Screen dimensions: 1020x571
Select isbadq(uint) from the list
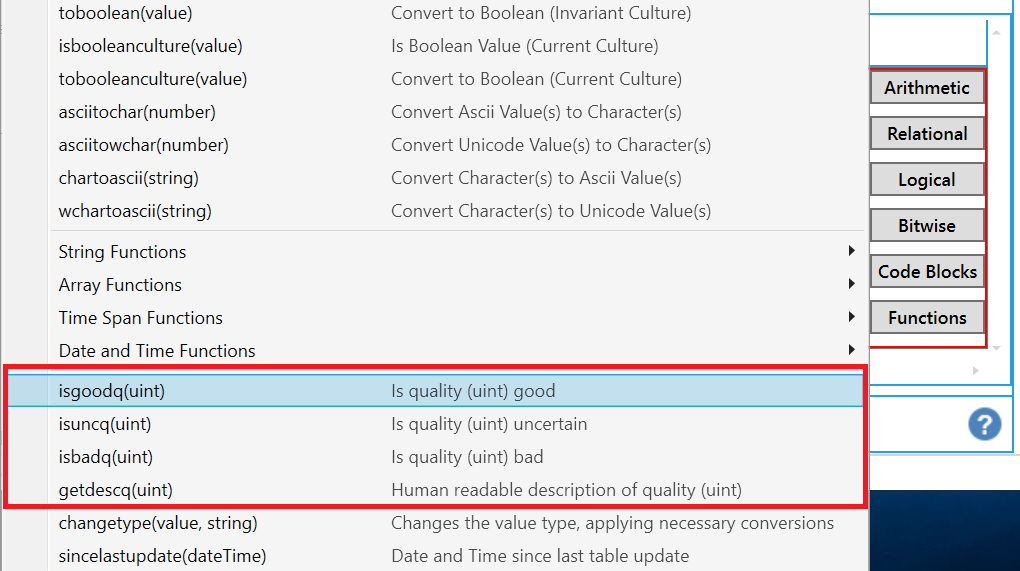(x=106, y=457)
